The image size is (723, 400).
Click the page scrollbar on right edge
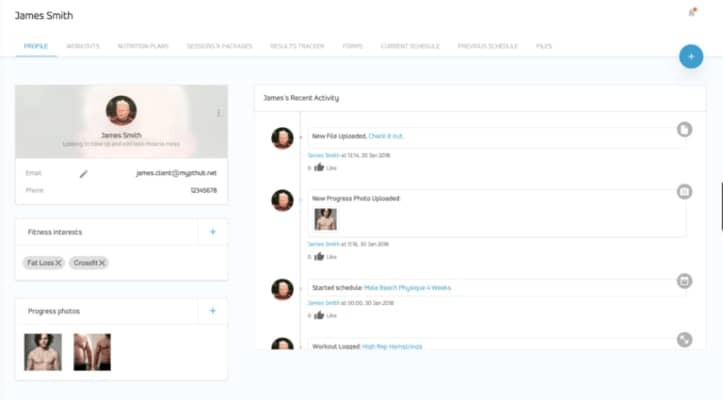pyautogui.click(x=721, y=206)
